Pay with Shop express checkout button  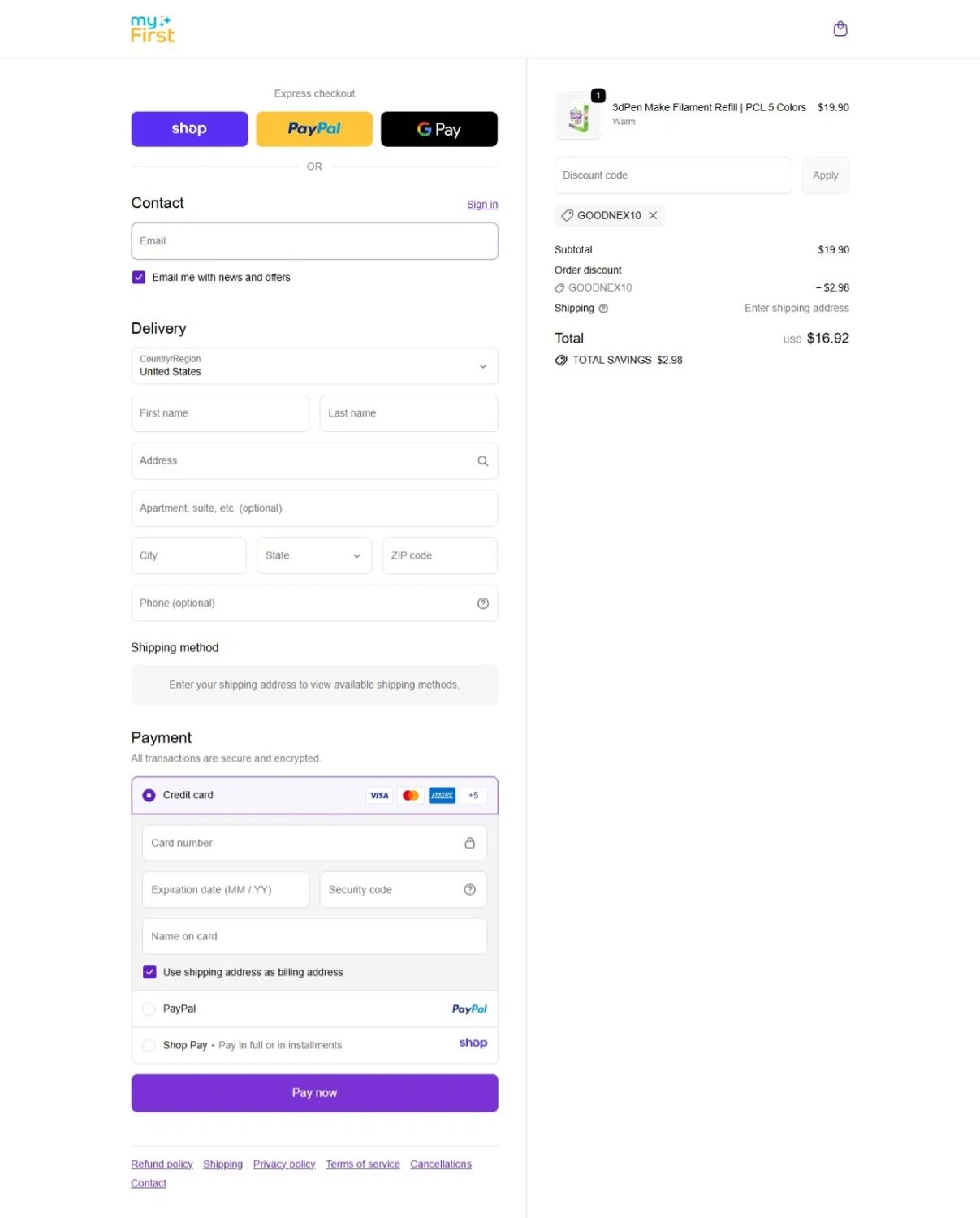point(189,129)
